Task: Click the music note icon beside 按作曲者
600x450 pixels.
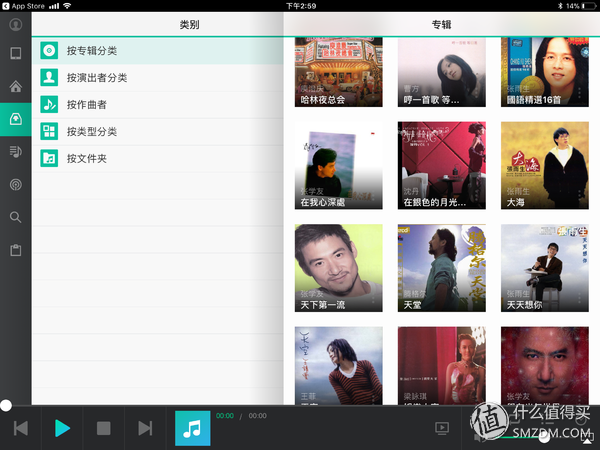Action: (x=49, y=104)
